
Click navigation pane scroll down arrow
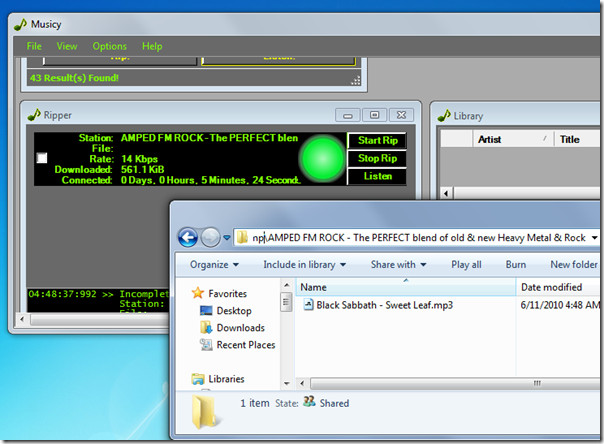[x=286, y=384]
